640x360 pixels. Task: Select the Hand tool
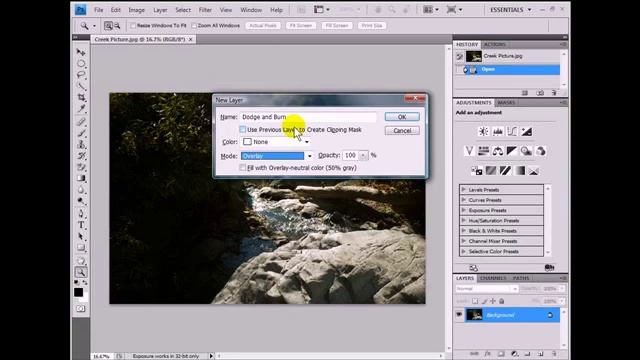click(81, 260)
